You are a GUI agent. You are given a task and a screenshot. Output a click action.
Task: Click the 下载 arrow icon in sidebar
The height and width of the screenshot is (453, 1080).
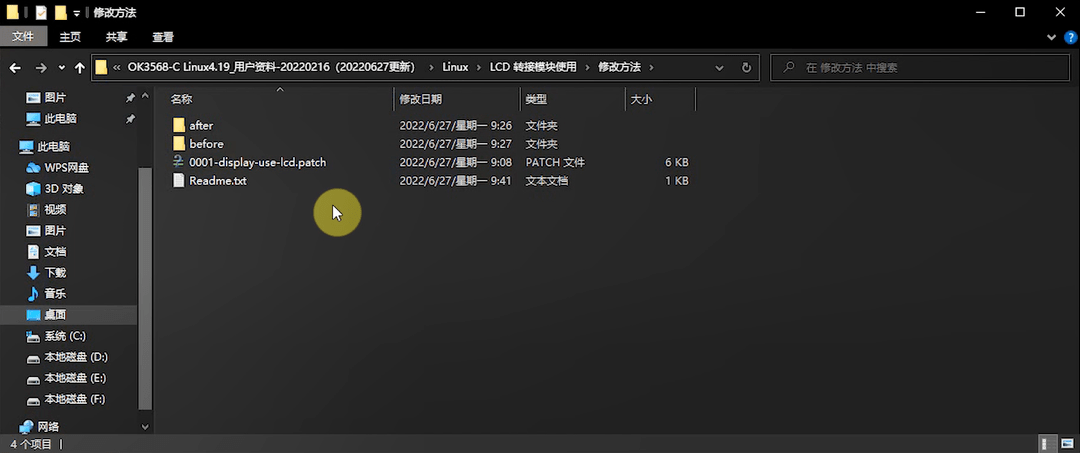pyautogui.click(x=33, y=273)
